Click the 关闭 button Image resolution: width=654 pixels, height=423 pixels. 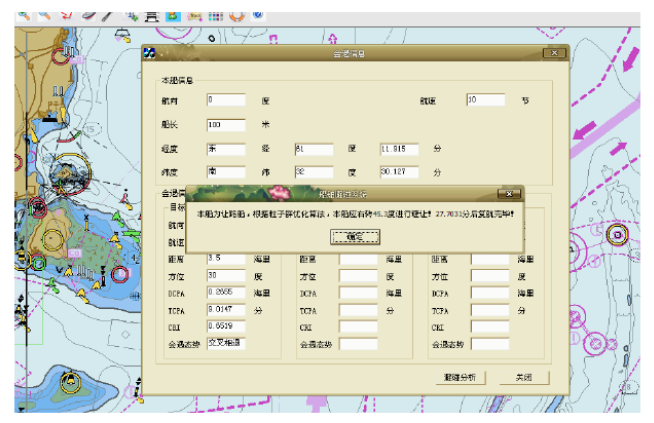pyautogui.click(x=524, y=378)
